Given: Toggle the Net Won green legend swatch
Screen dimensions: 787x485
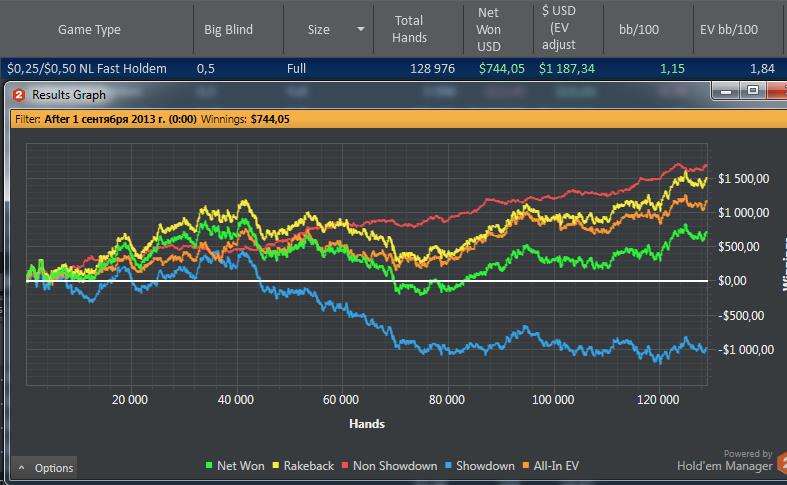Looking at the screenshot, I should pos(209,466).
